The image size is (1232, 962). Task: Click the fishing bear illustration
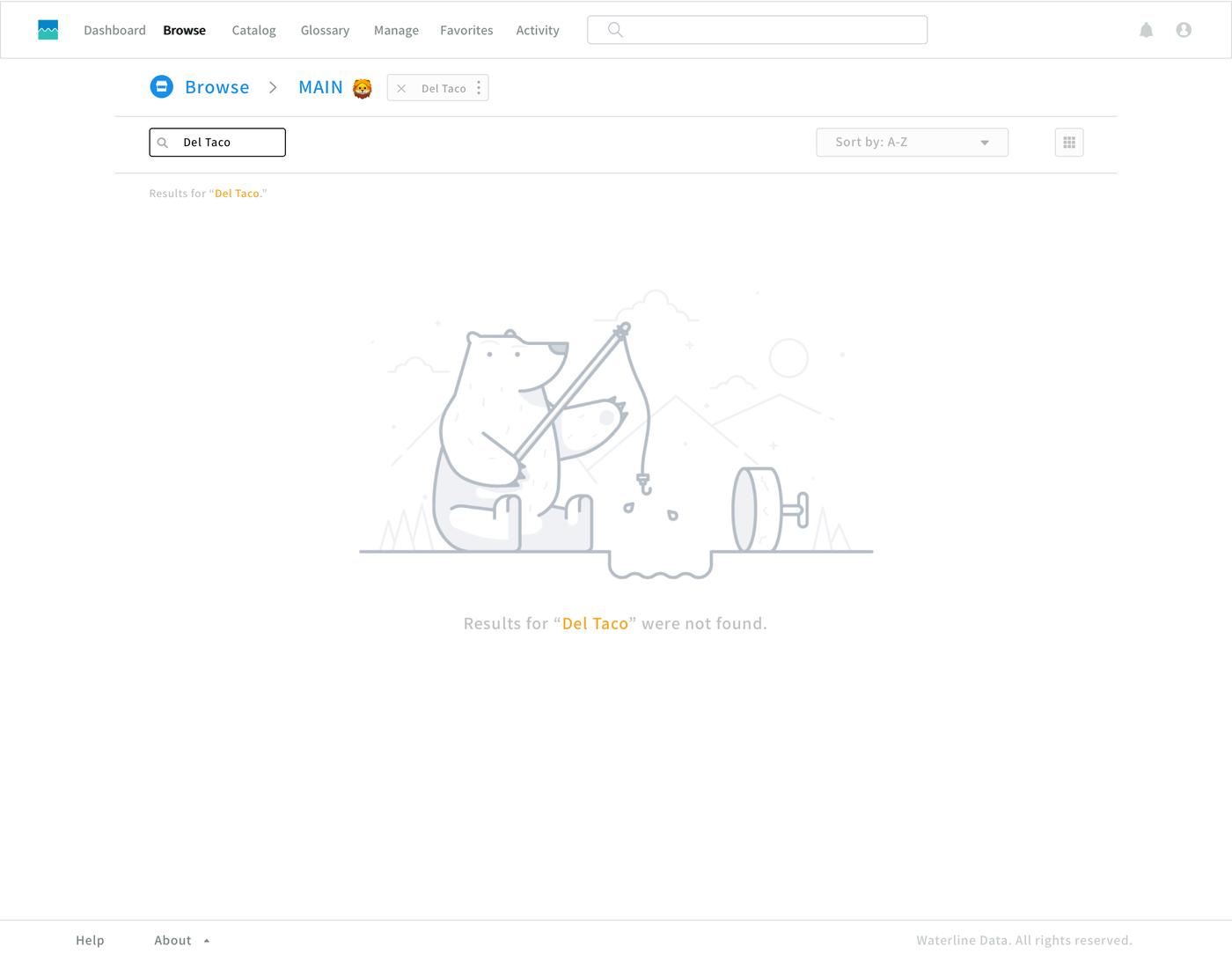tap(616, 435)
